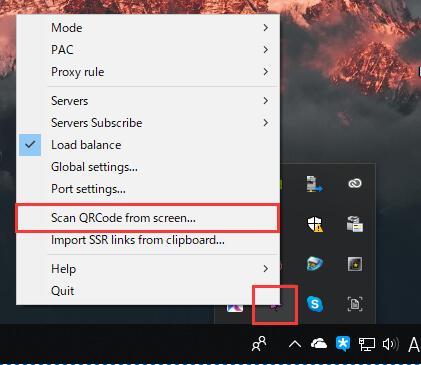Image resolution: width=421 pixels, height=365 pixels.
Task: Open the Servers Subscribe submenu
Action: pos(148,123)
